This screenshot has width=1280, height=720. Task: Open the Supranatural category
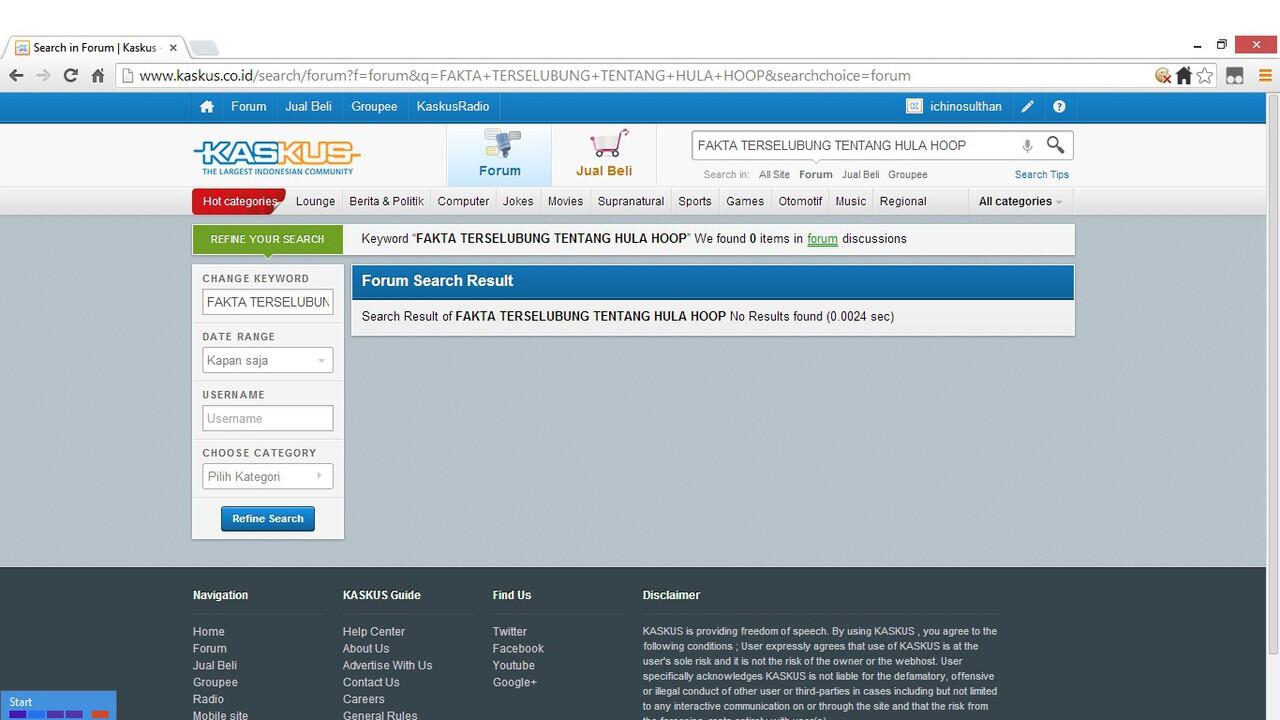(x=631, y=201)
